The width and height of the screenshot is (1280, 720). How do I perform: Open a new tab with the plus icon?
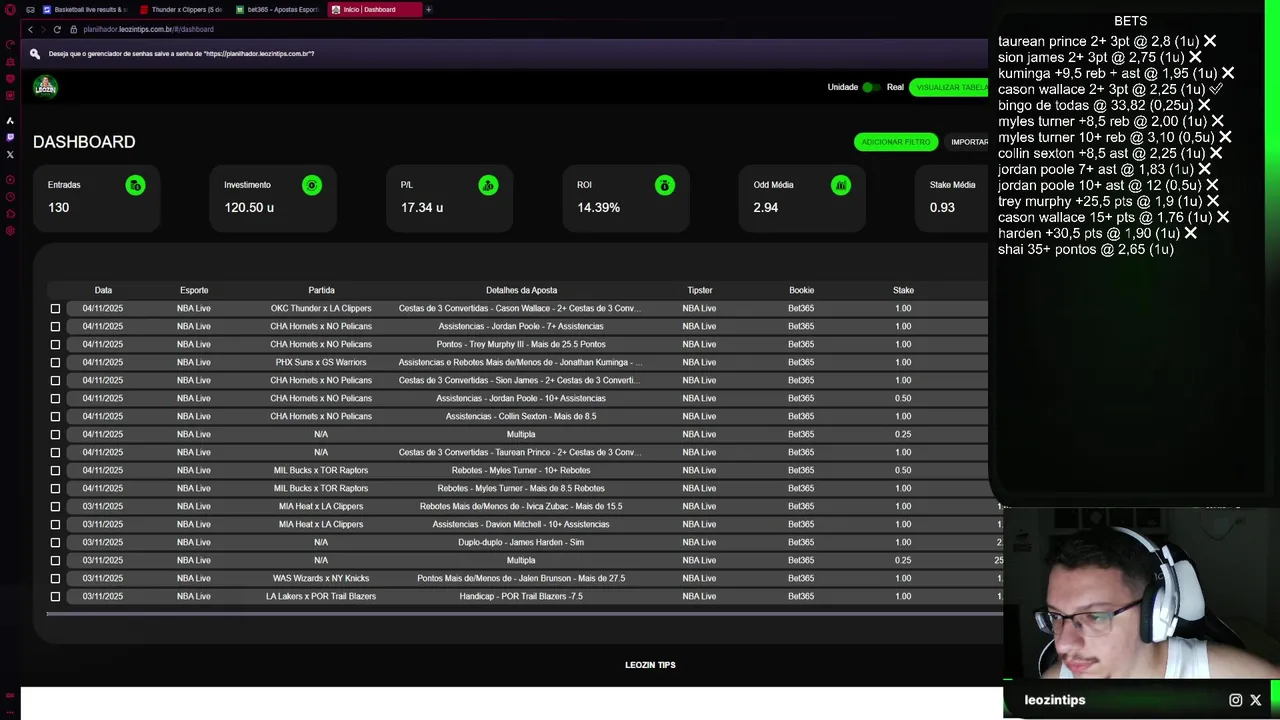(428, 9)
